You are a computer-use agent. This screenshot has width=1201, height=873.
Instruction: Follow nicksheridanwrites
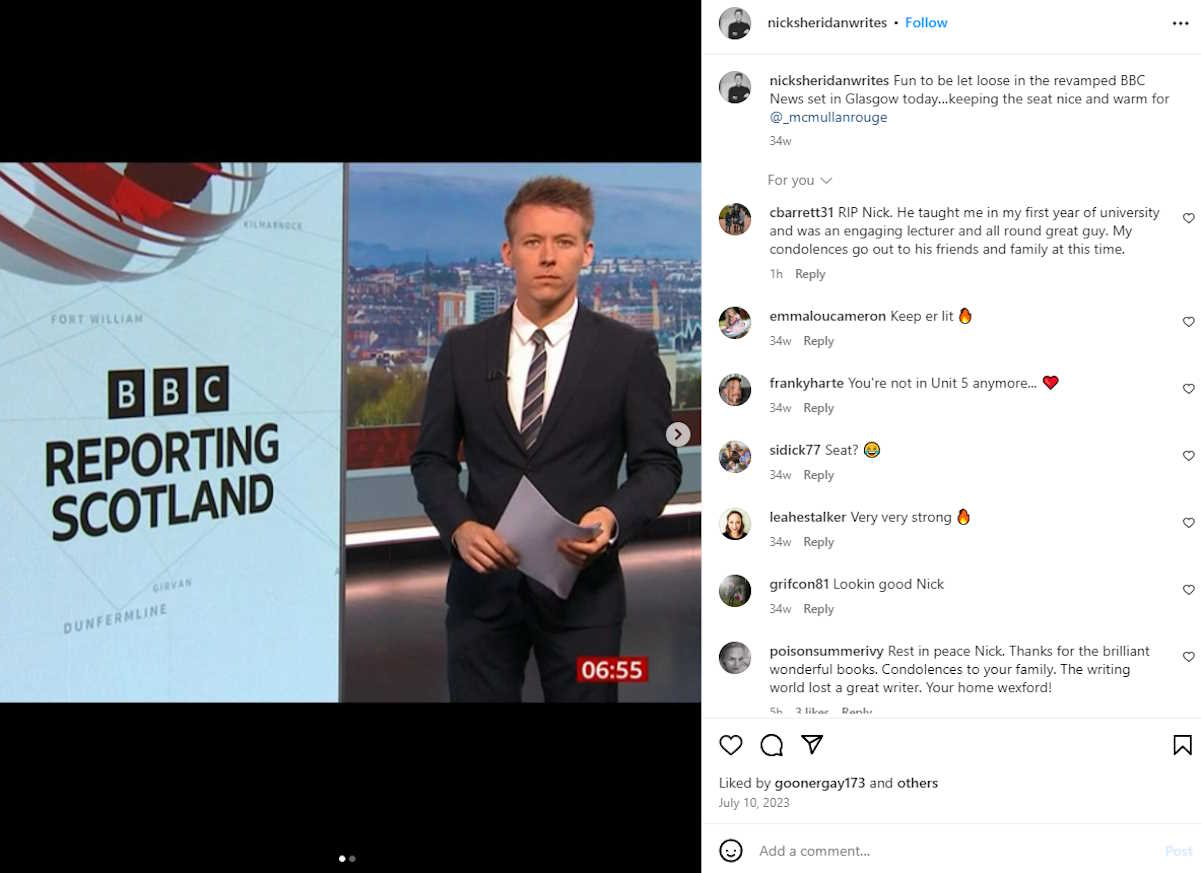coord(926,23)
